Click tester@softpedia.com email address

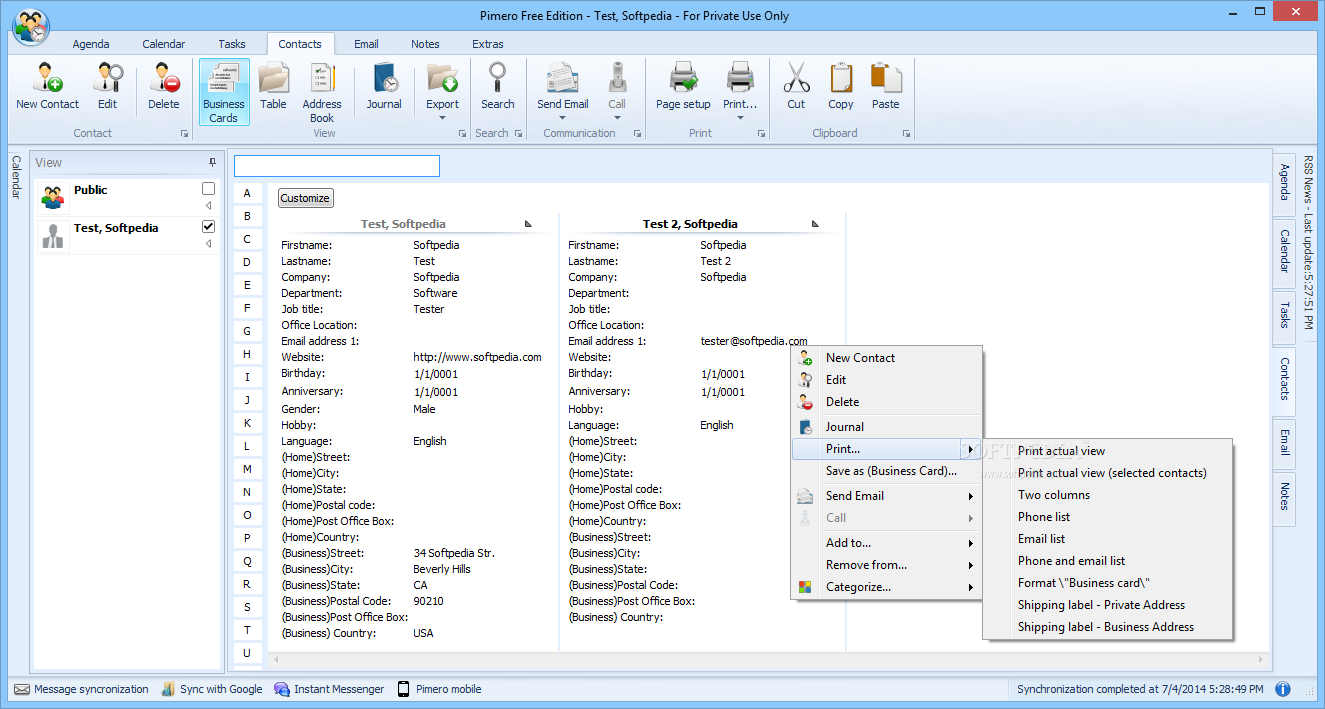pyautogui.click(x=753, y=341)
